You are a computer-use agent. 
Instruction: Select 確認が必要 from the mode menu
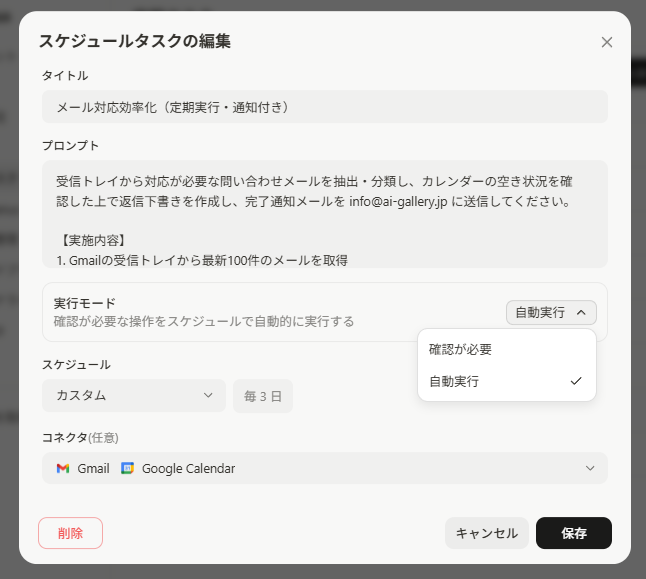click(x=460, y=350)
